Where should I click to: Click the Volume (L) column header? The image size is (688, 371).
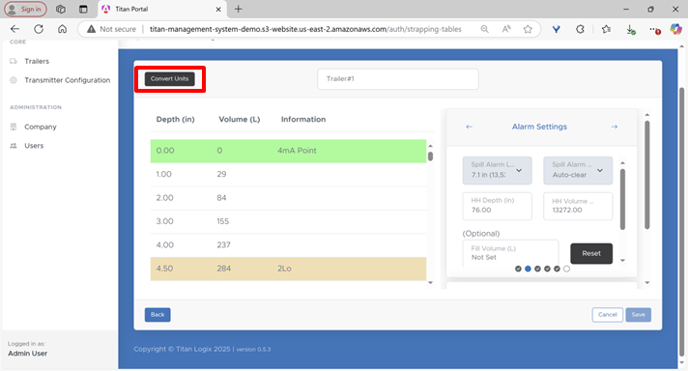(239, 119)
